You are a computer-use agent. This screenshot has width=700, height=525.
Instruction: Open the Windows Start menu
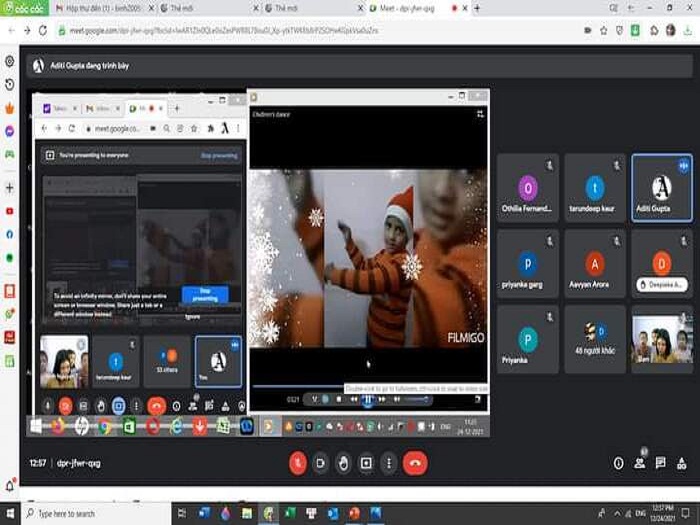click(x=10, y=513)
